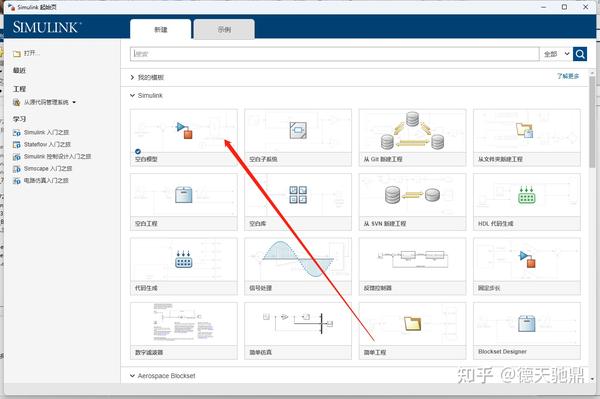Choose 从 SVN 新建工程 template
This screenshot has height=399, width=600.
[412, 202]
